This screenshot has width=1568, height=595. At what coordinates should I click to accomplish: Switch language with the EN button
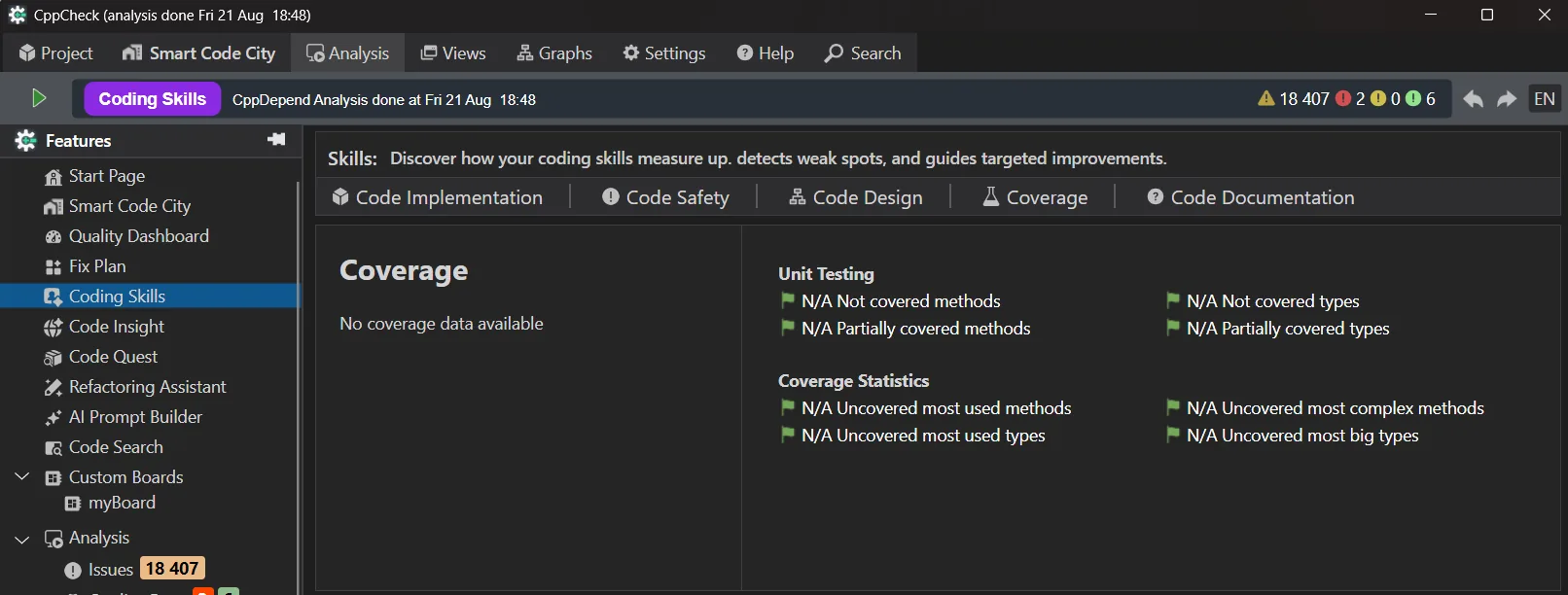click(1545, 99)
